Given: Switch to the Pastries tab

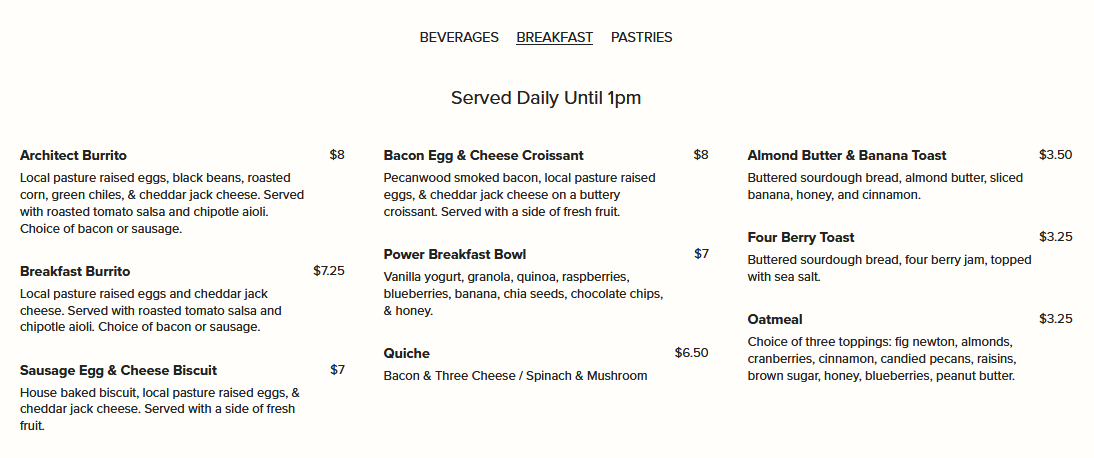Looking at the screenshot, I should (x=641, y=38).
